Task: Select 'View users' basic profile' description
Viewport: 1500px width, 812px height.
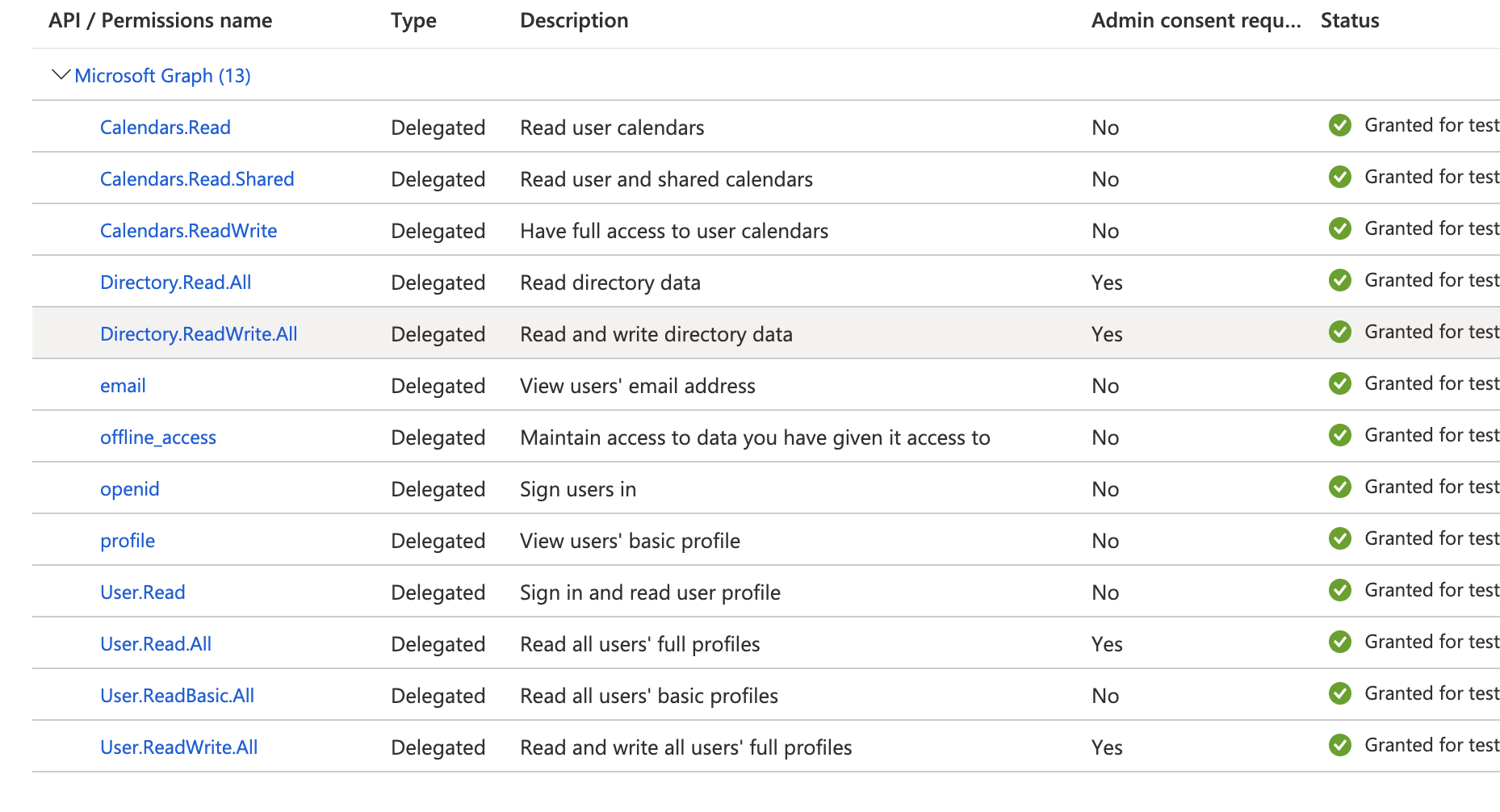Action: (x=630, y=541)
